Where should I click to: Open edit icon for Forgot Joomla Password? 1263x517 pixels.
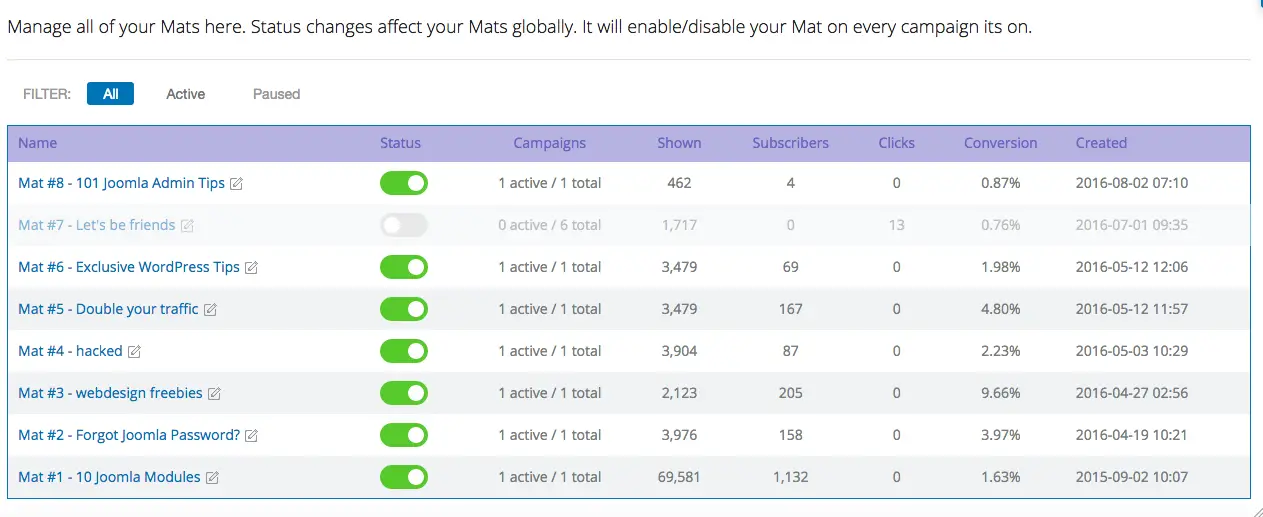(251, 436)
